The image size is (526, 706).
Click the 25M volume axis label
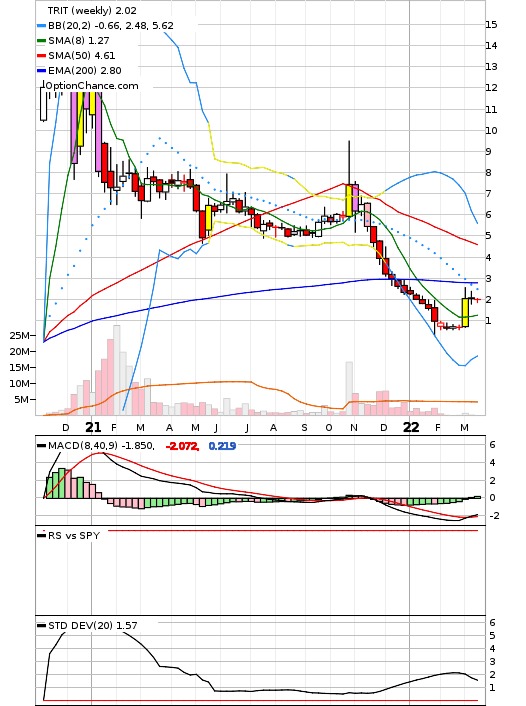click(19, 335)
